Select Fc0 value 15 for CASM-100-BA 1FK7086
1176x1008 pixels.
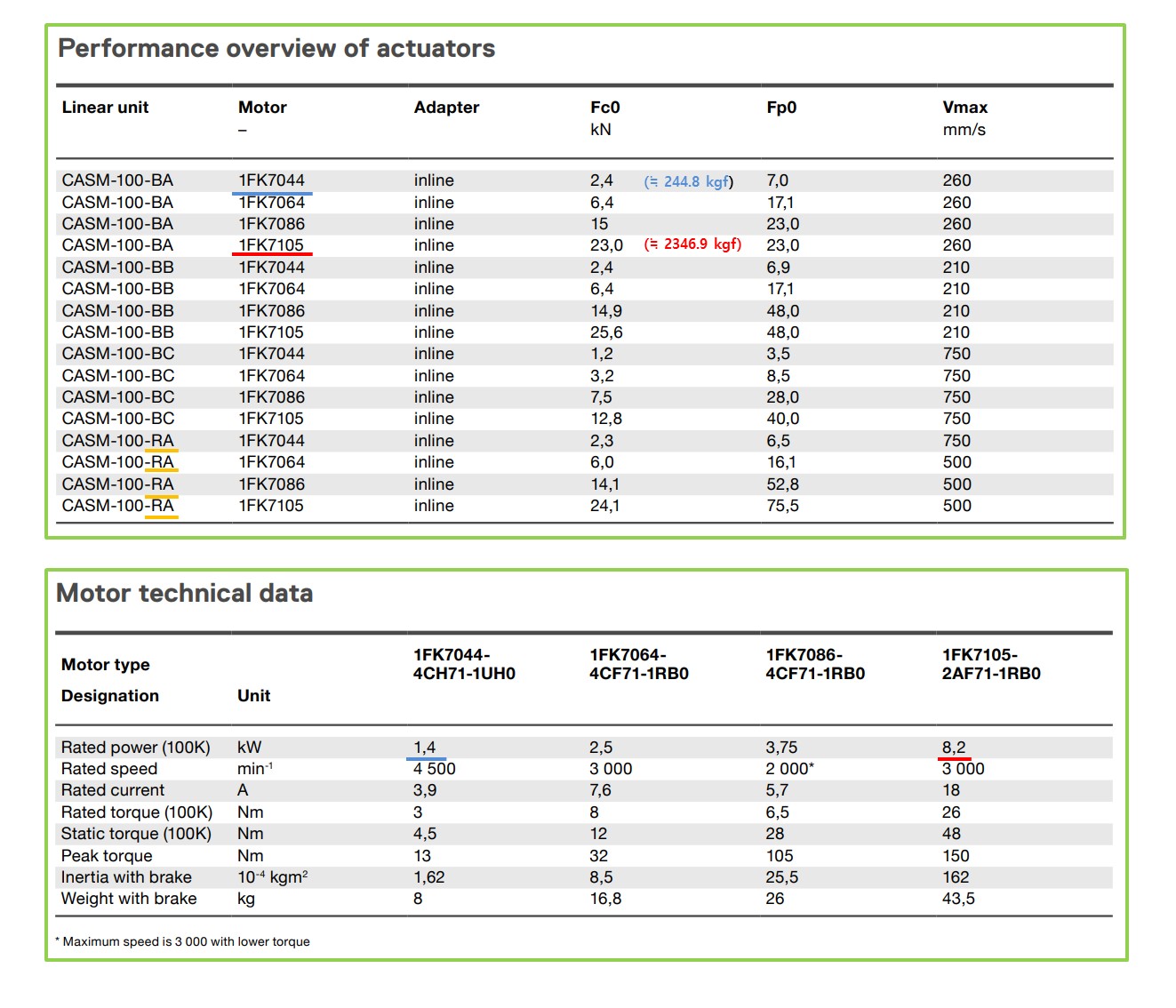click(599, 224)
